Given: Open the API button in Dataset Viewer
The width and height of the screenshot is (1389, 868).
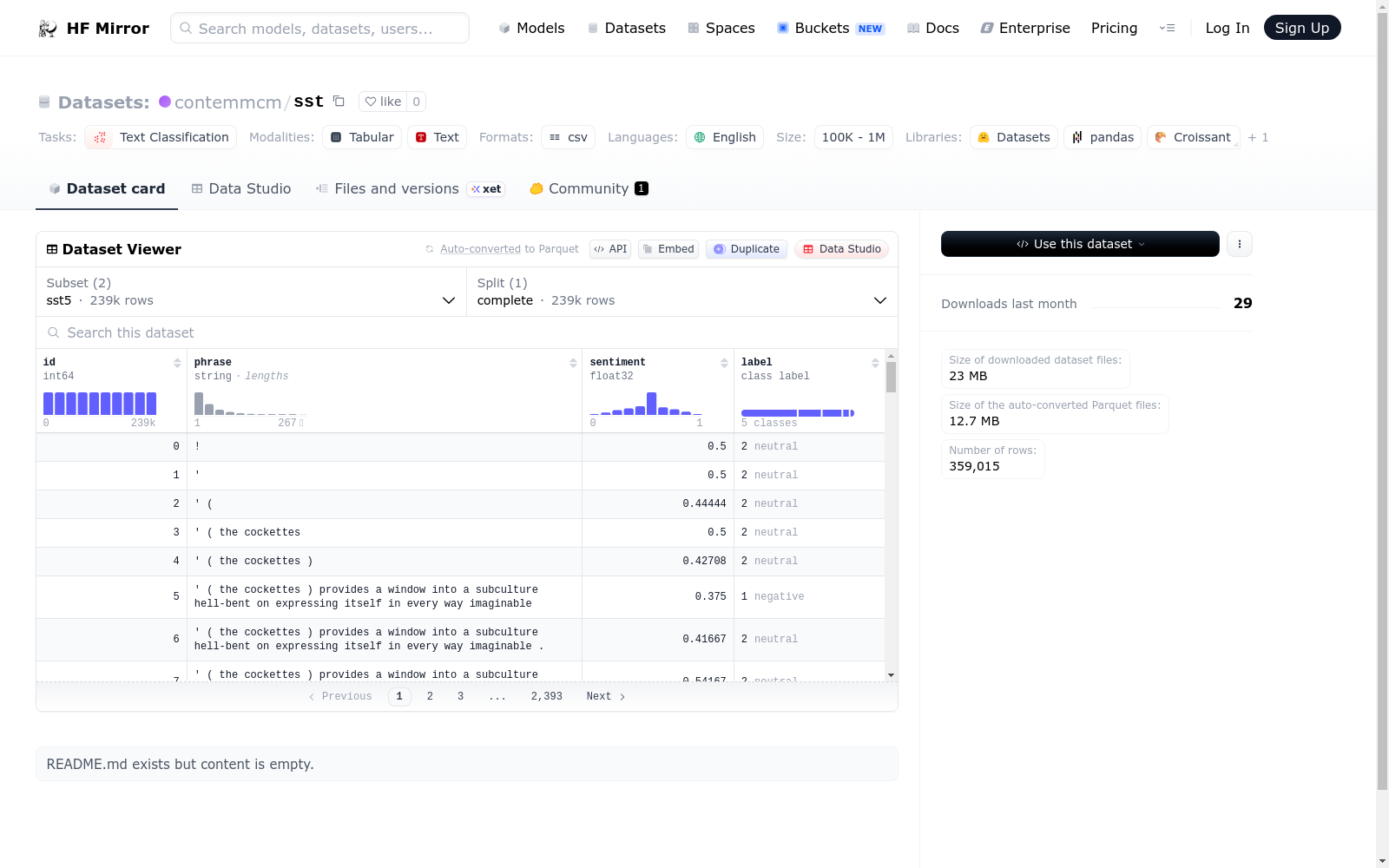Looking at the screenshot, I should [x=610, y=249].
